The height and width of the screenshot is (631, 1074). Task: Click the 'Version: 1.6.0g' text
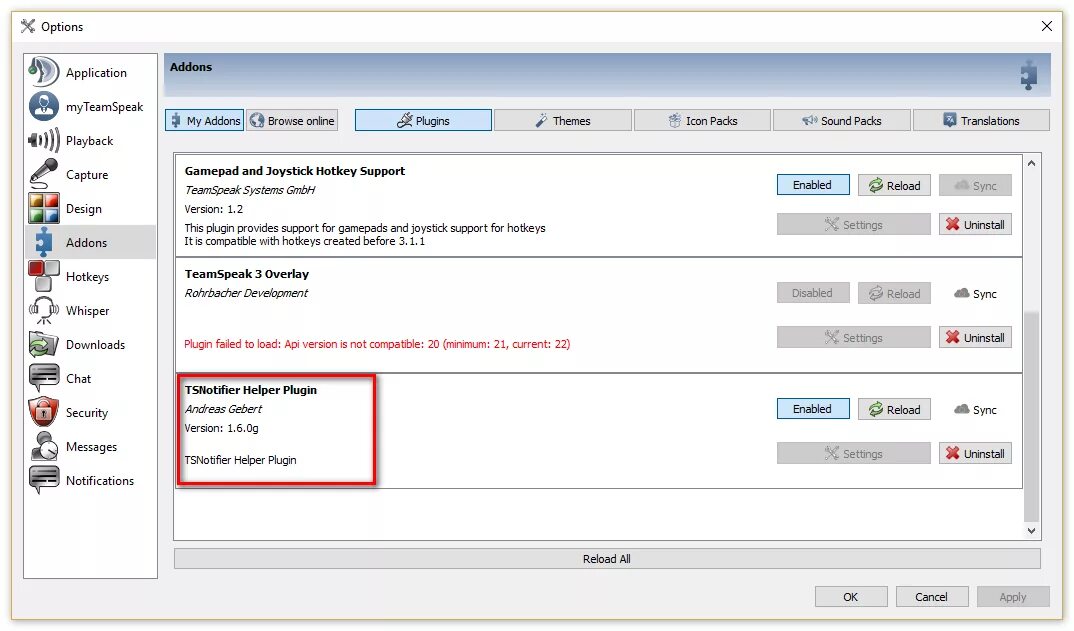pos(221,428)
